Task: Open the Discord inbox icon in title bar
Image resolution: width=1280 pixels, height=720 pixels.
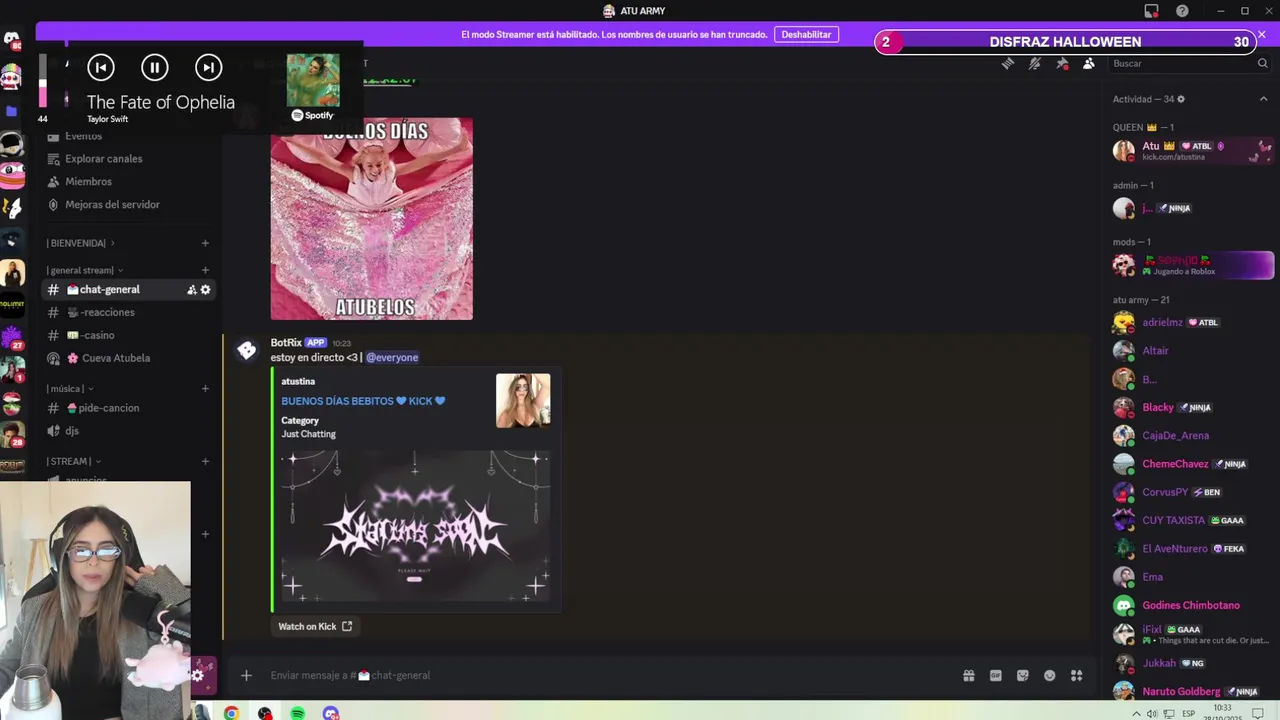Action: pyautogui.click(x=1152, y=11)
